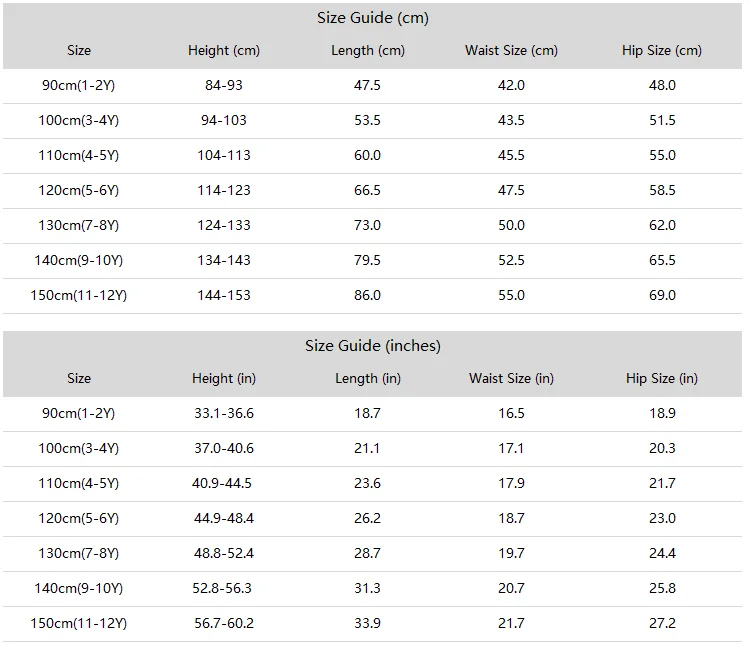Select the 33.1-36.6 height cell
750x647 pixels.
tap(224, 414)
